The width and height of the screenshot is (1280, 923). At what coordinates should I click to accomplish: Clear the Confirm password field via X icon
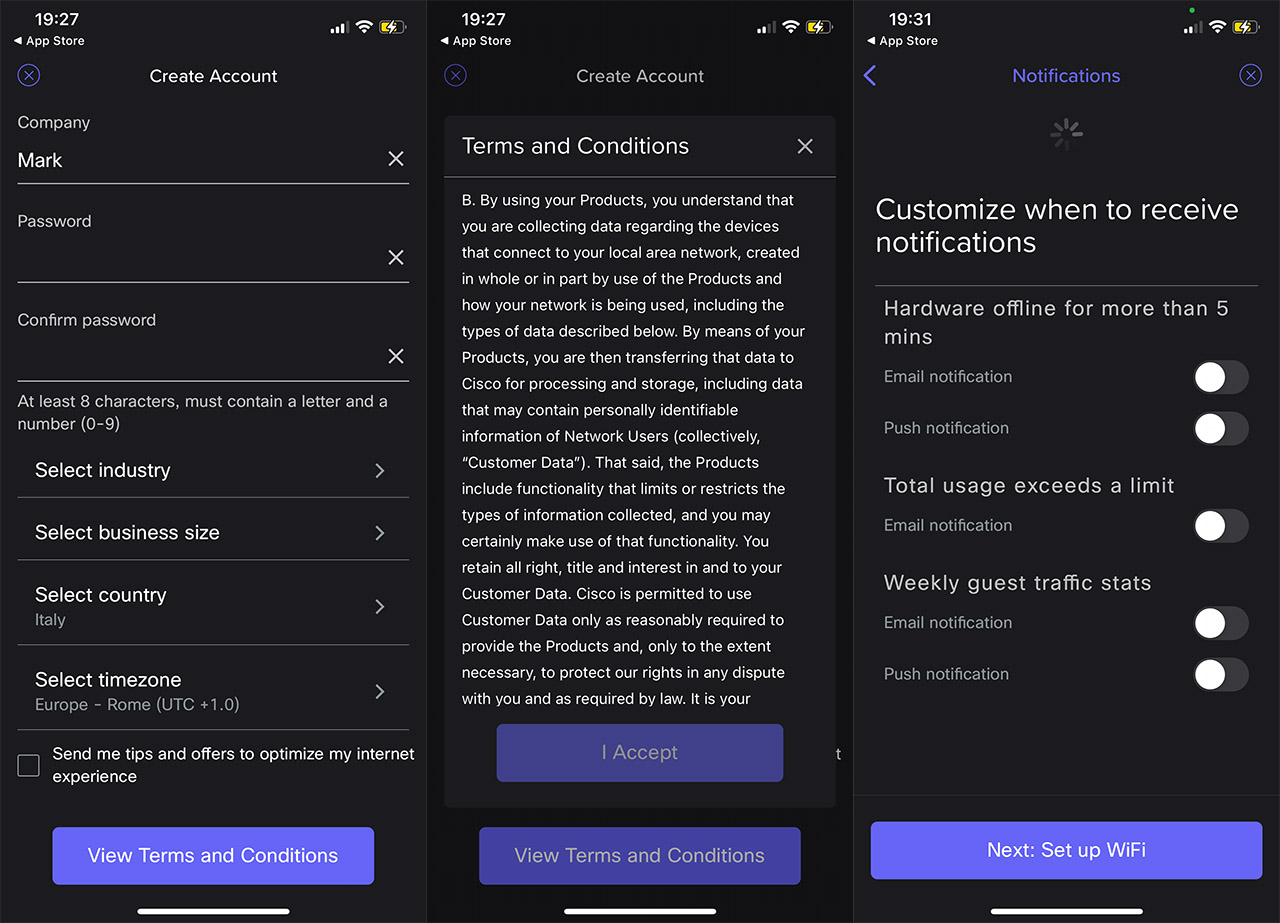(x=396, y=357)
